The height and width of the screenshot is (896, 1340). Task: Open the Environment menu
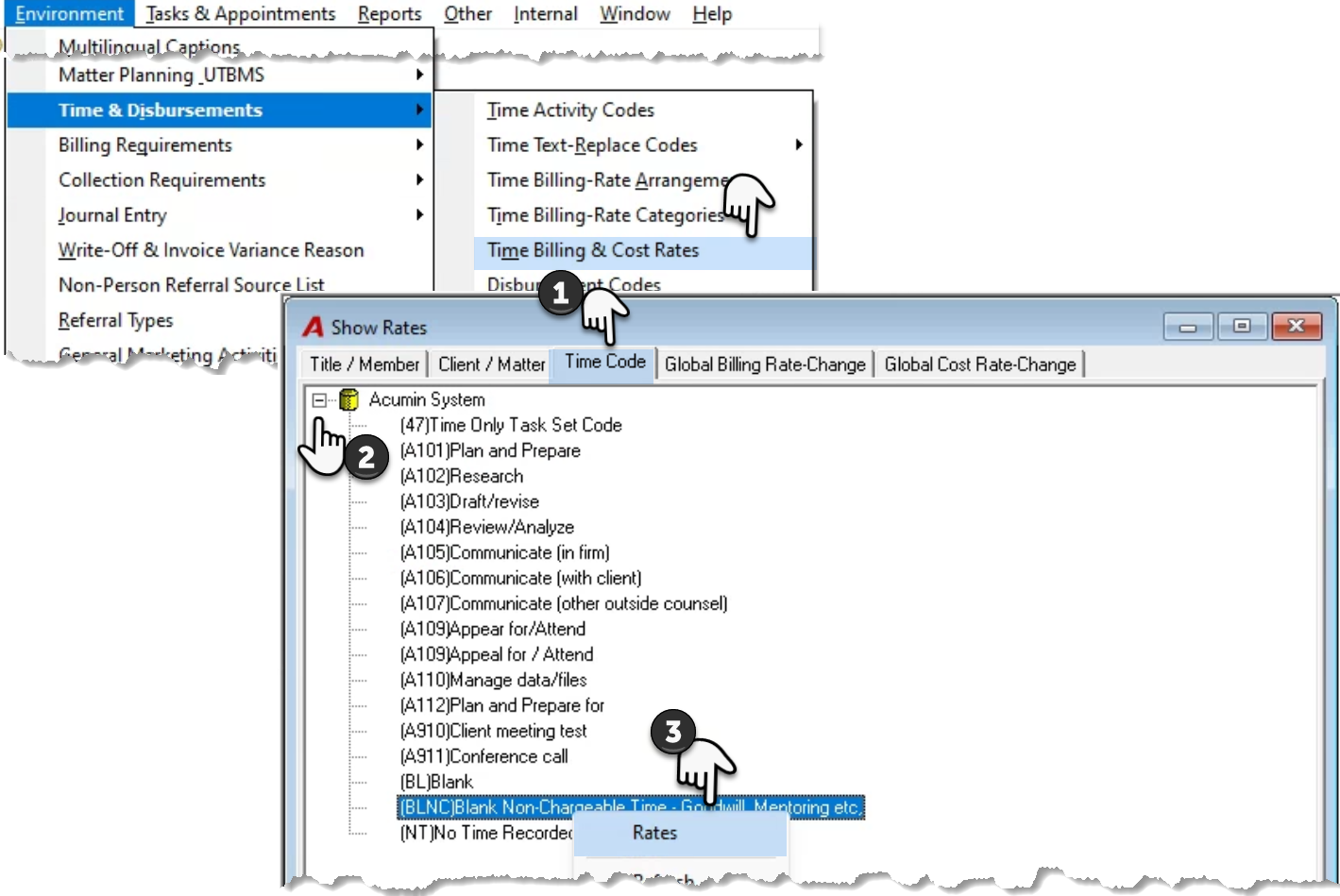pyautogui.click(x=70, y=14)
